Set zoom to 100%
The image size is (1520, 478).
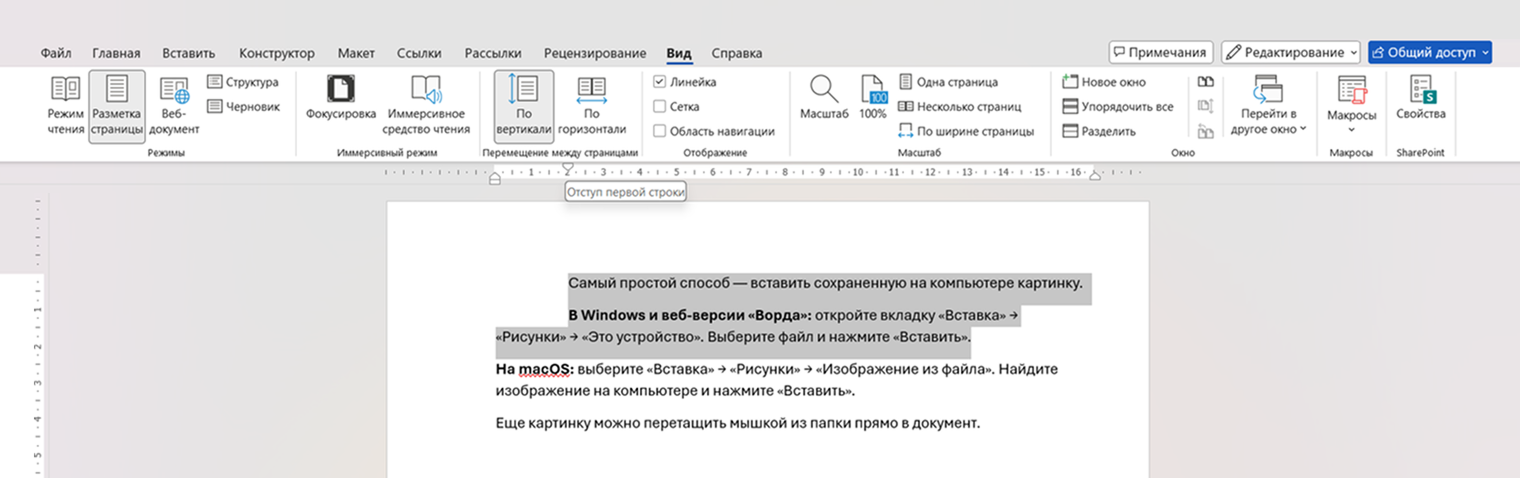tap(873, 98)
